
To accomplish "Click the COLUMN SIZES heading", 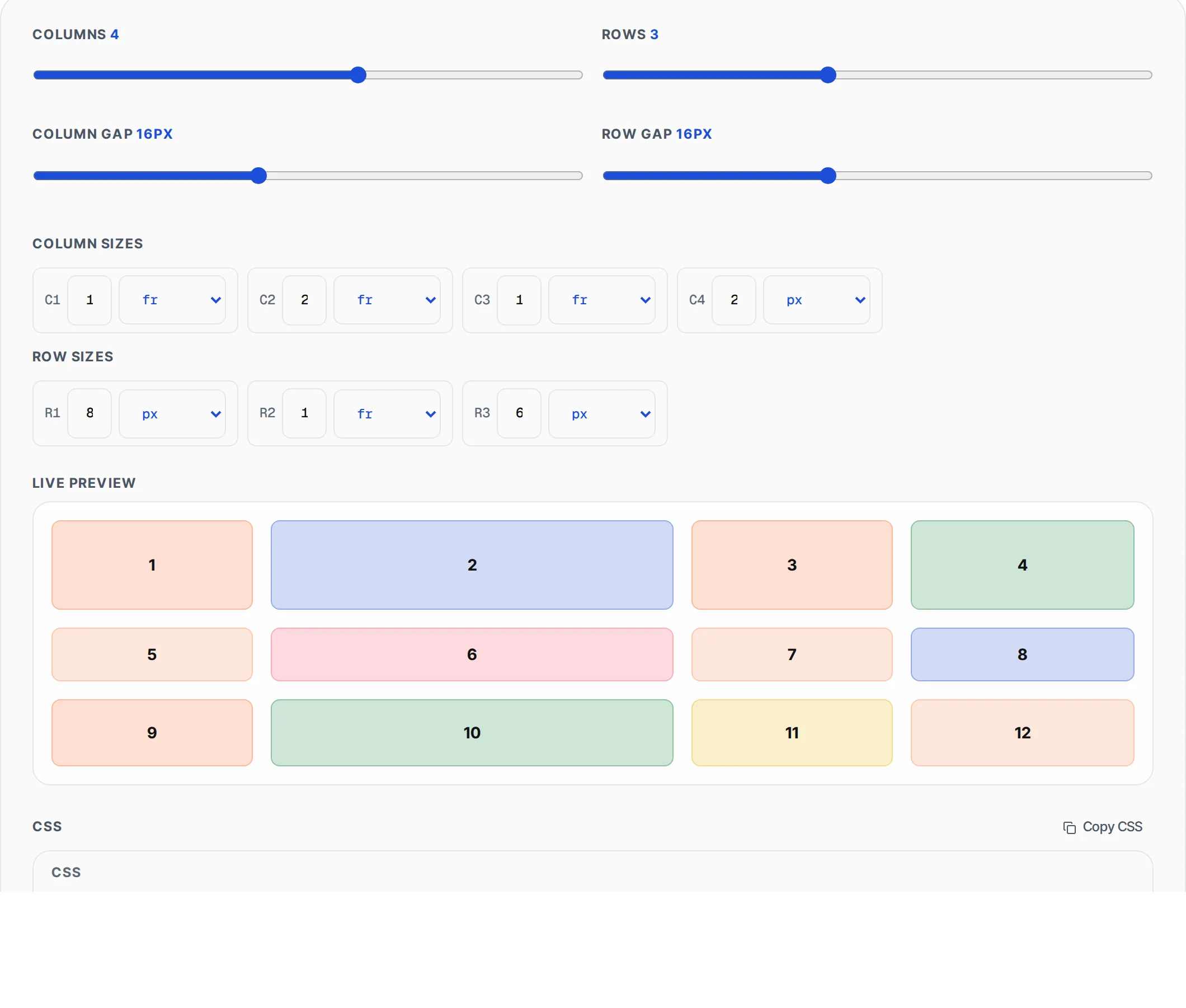I will click(87, 243).
